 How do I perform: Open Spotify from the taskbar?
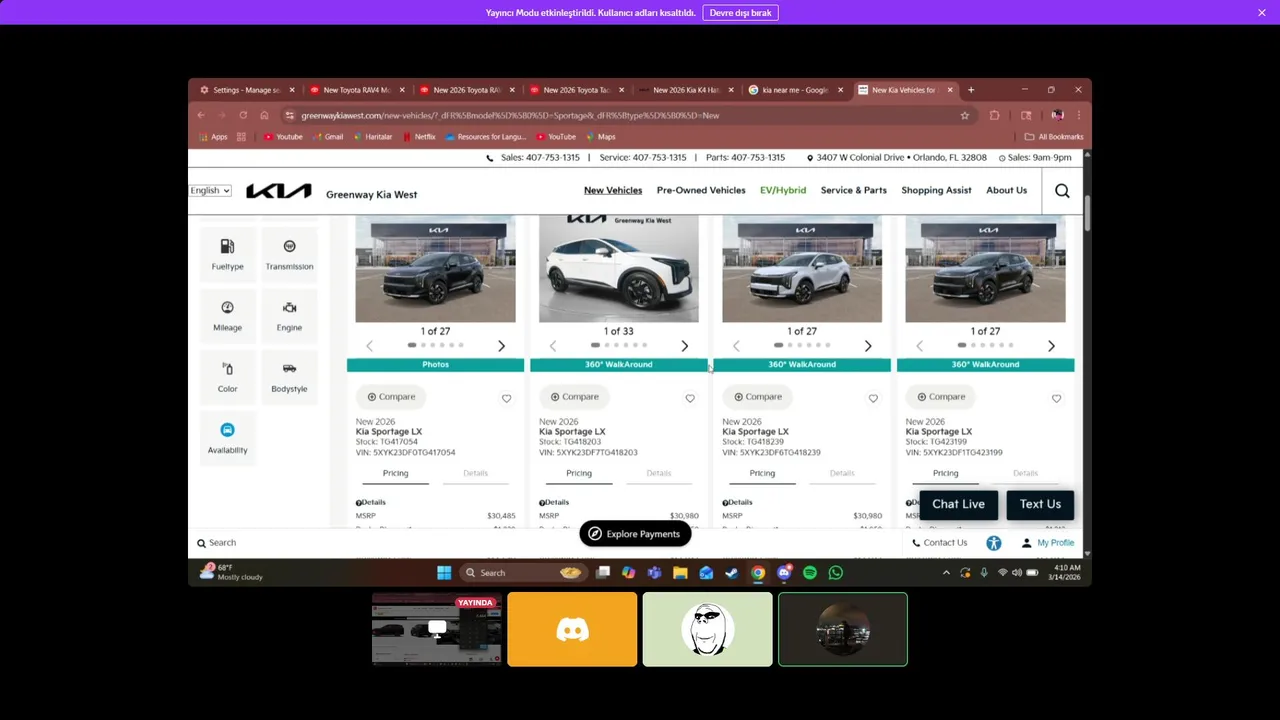[x=810, y=573]
